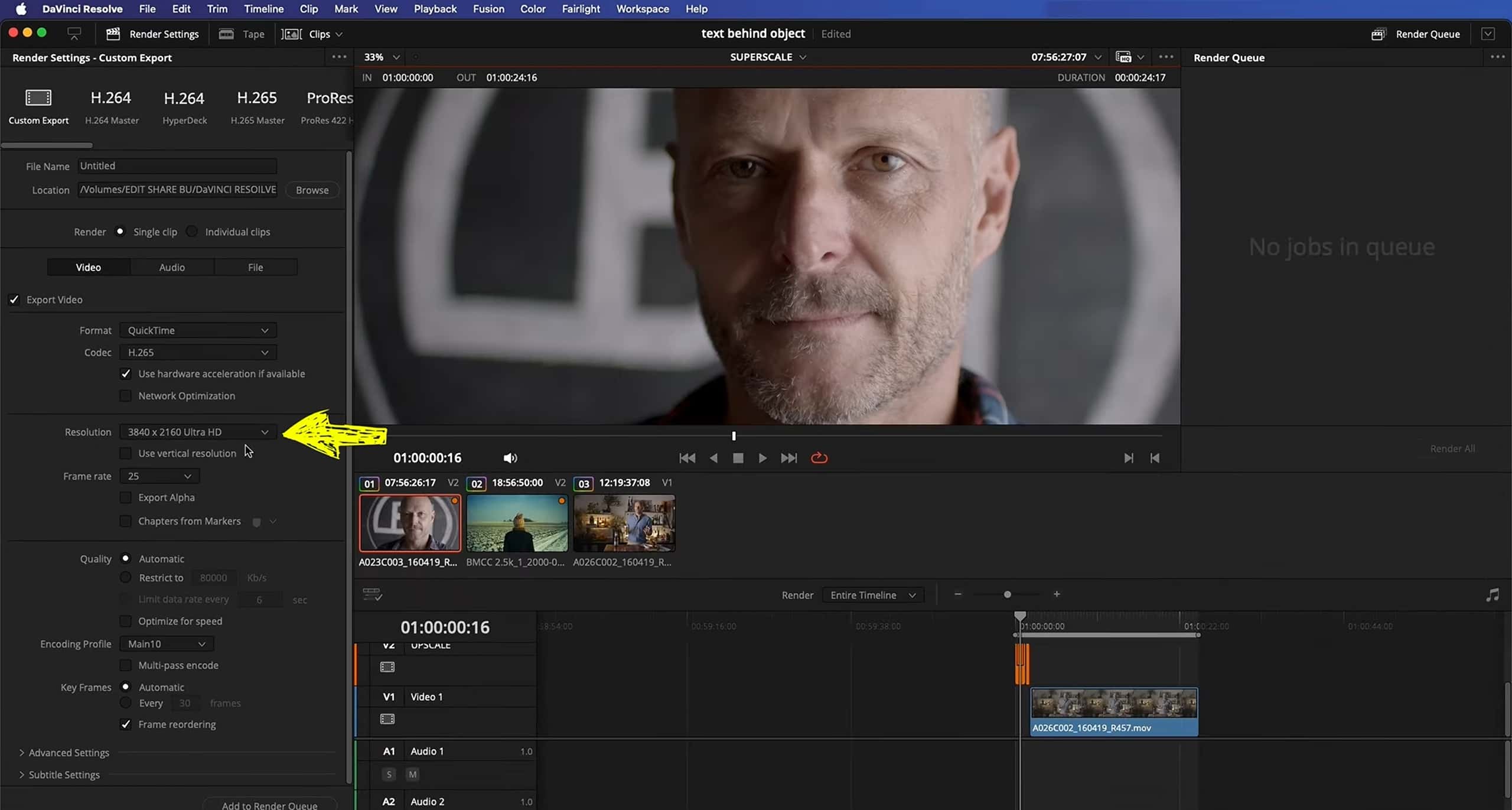
Task: Click Add to Render Queue button
Action: pyautogui.click(x=269, y=805)
